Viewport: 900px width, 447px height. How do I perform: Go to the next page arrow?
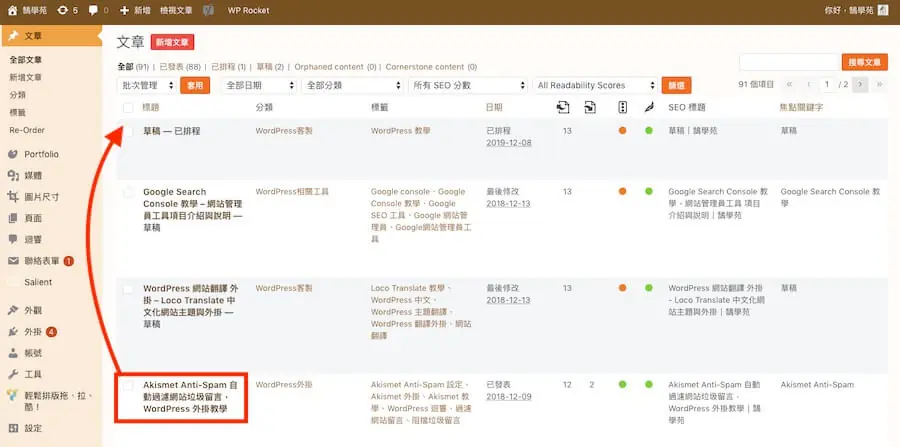(x=860, y=84)
